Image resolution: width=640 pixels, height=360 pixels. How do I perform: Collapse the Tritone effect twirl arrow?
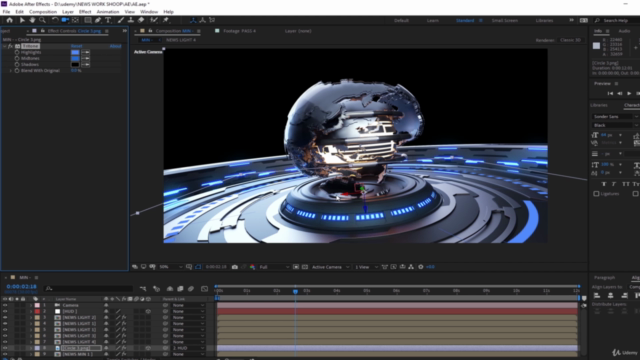tap(4, 46)
